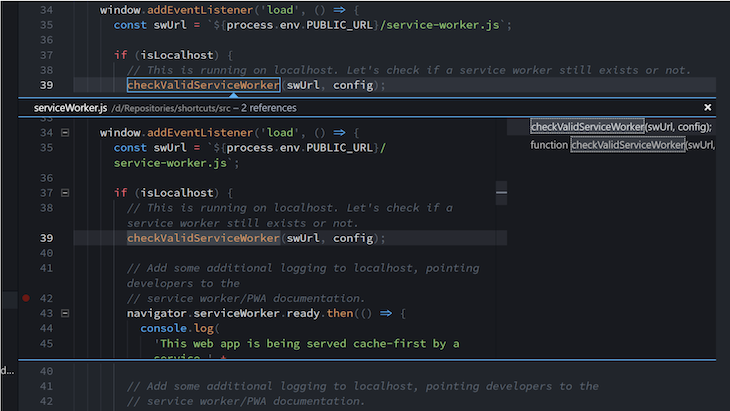The image size is (730, 411).
Task: Click 'isLocalhost' on main editor line 37
Action: click(x=177, y=55)
